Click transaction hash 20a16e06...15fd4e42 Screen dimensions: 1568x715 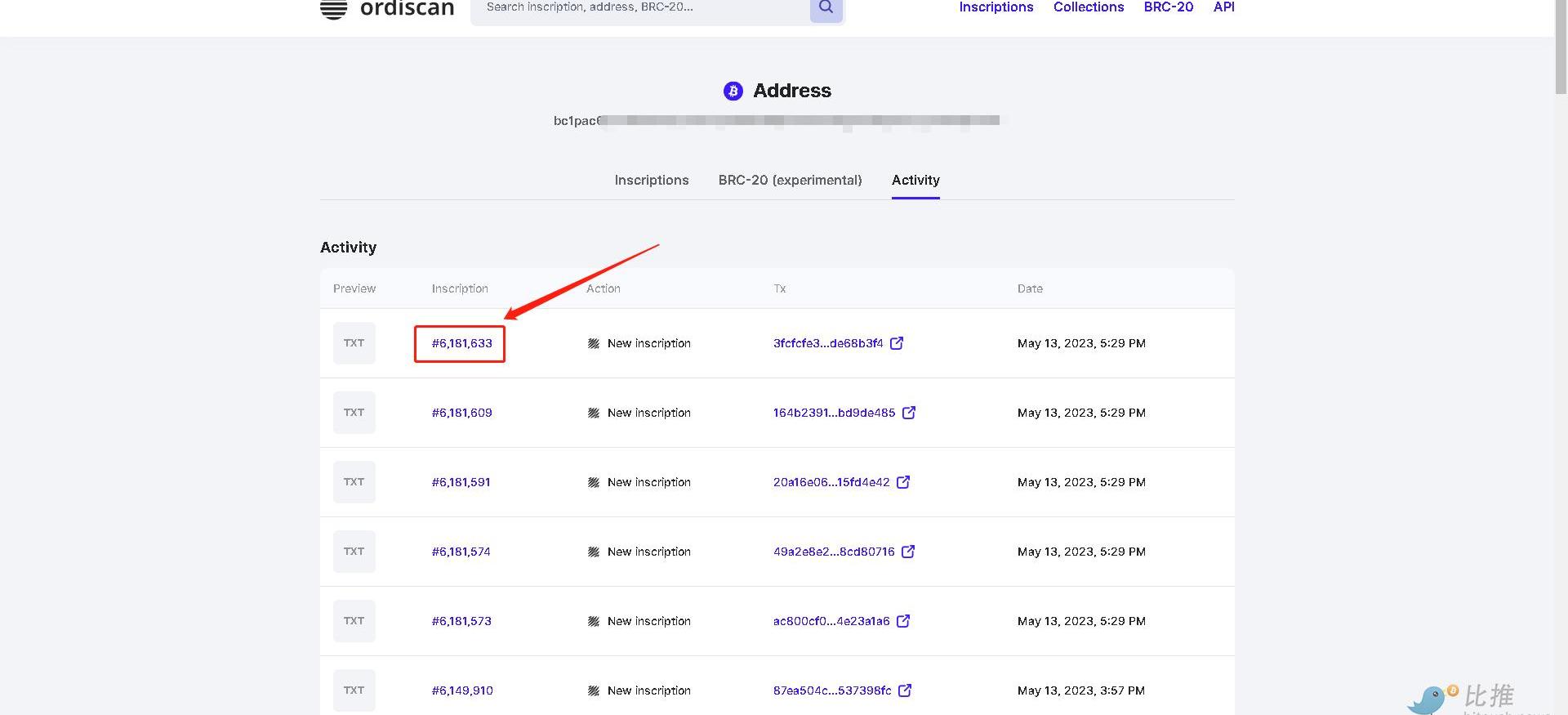click(x=831, y=482)
